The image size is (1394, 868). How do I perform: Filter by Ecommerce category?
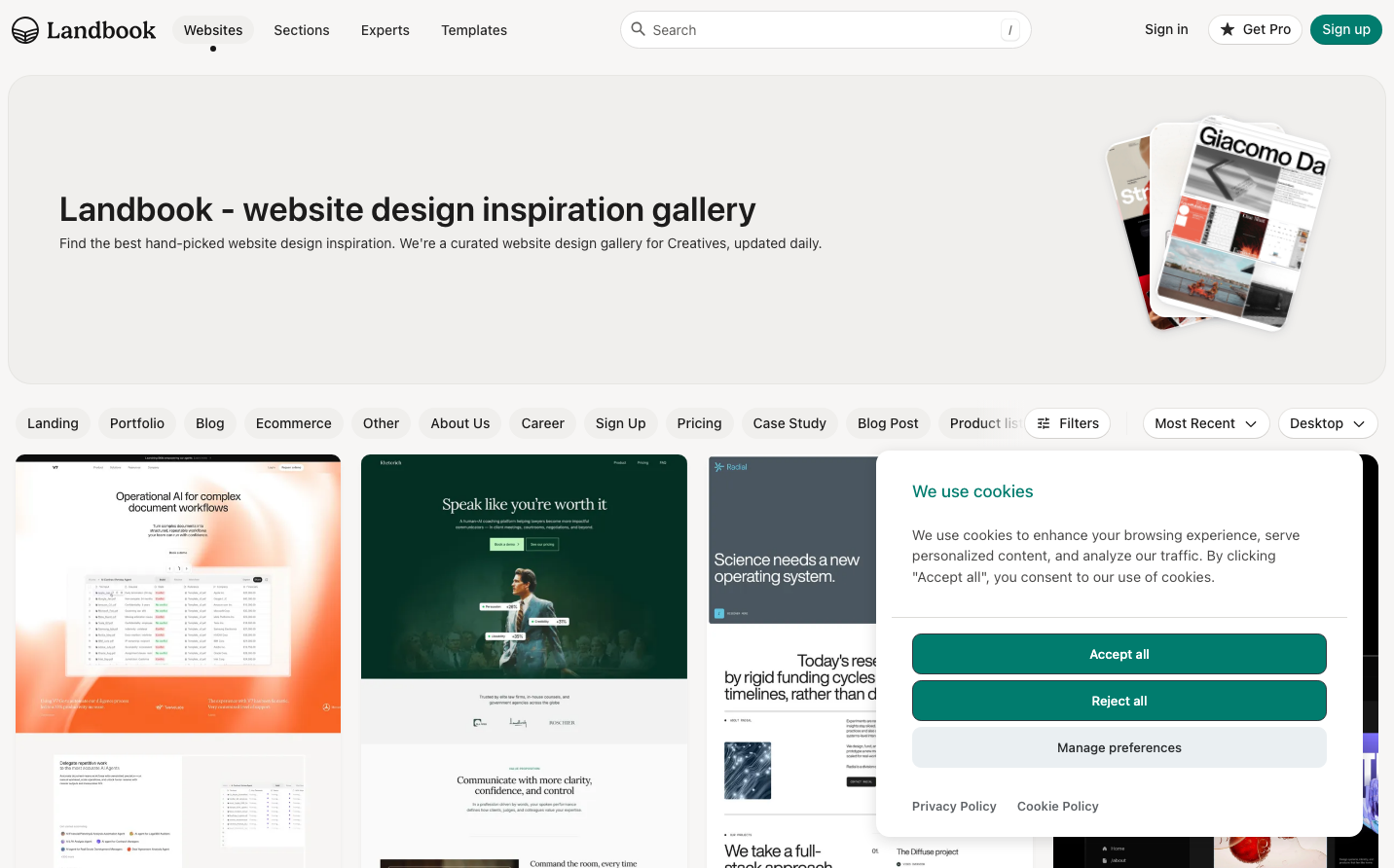tap(294, 423)
